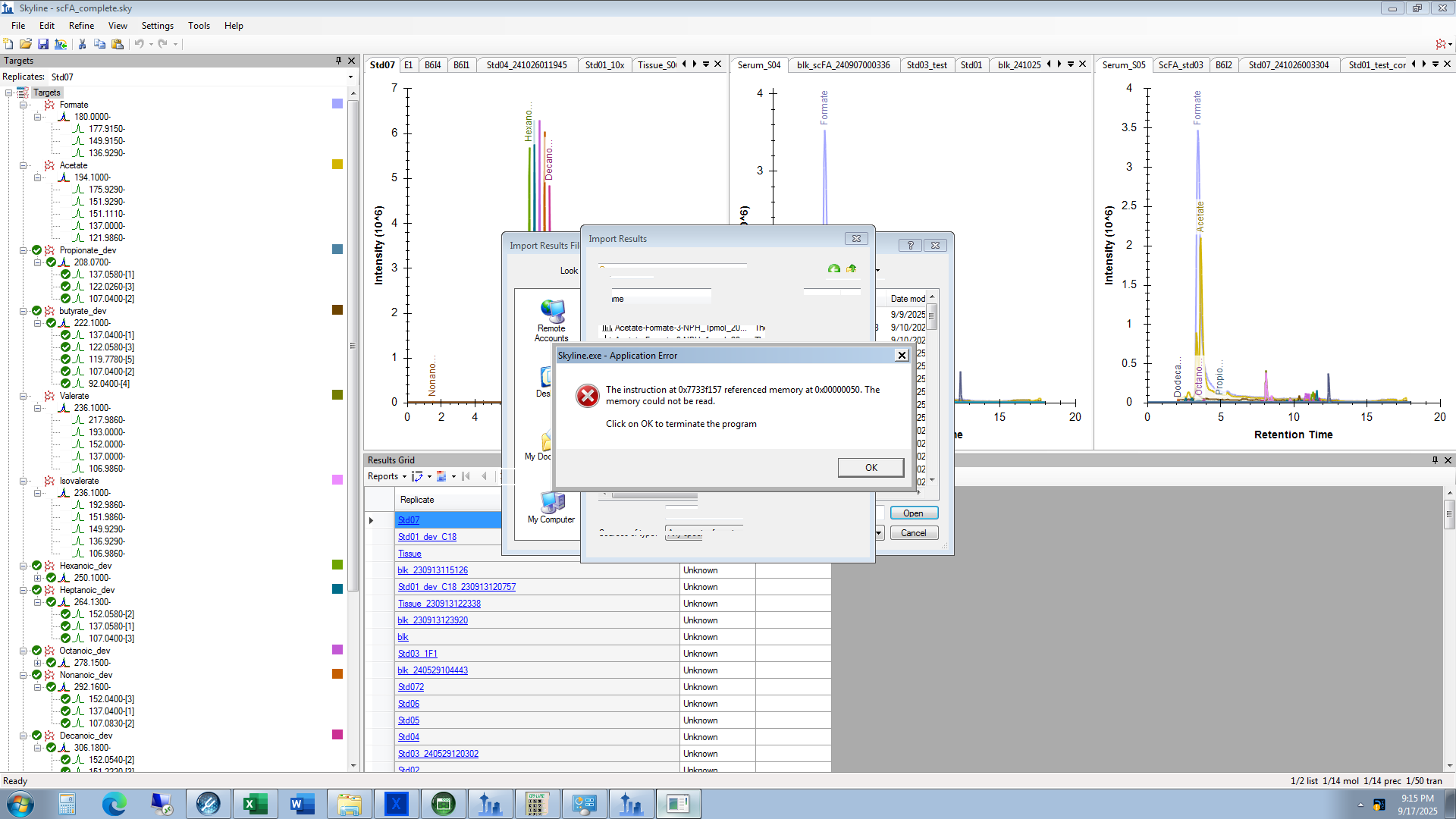
Task: Switch to the Serum_S04 chromatogram tab
Action: (x=759, y=65)
